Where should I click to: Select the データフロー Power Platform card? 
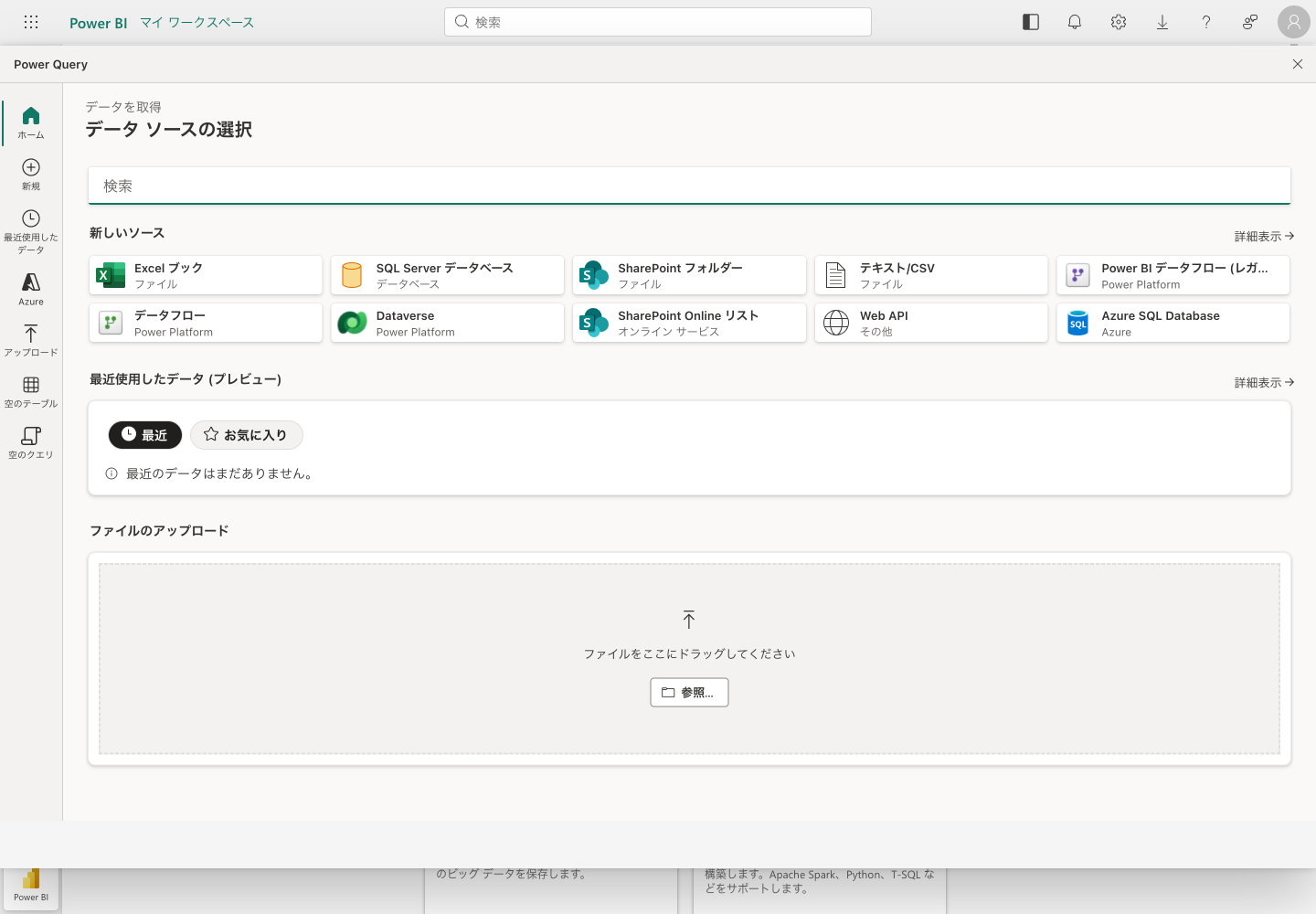point(206,323)
